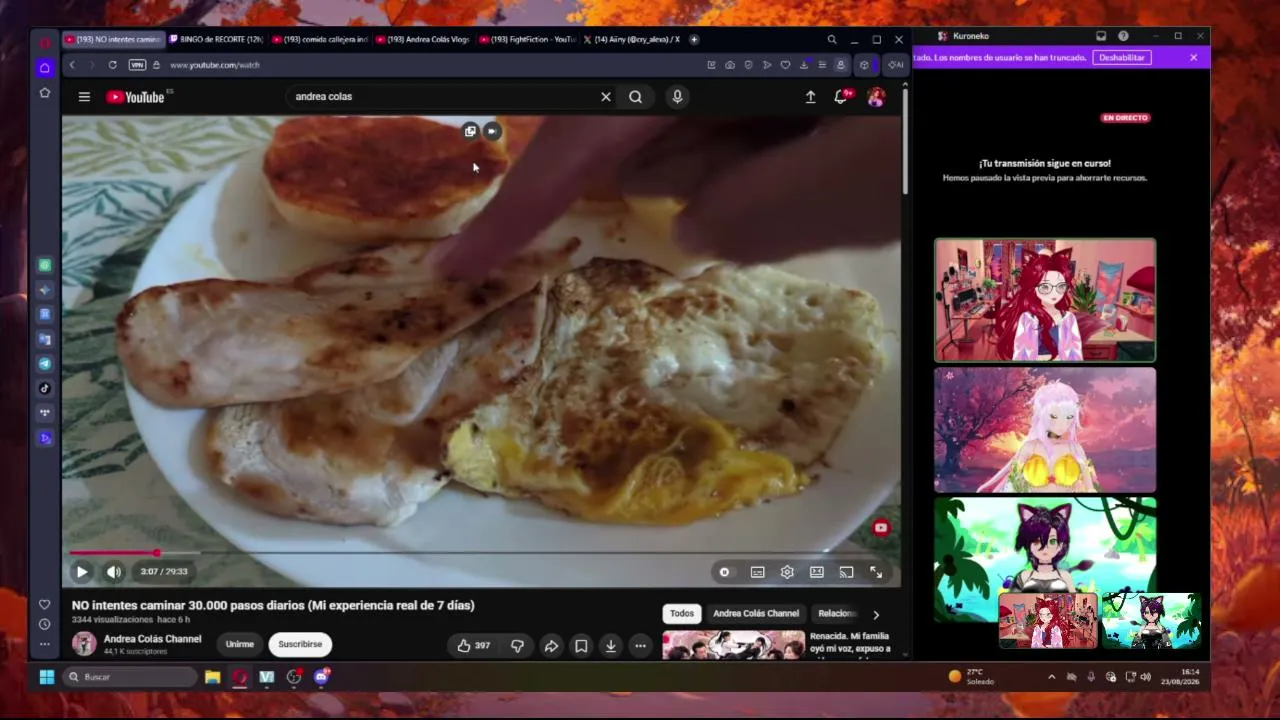Switch to the 'comida callejera' browser tab

pos(320,40)
